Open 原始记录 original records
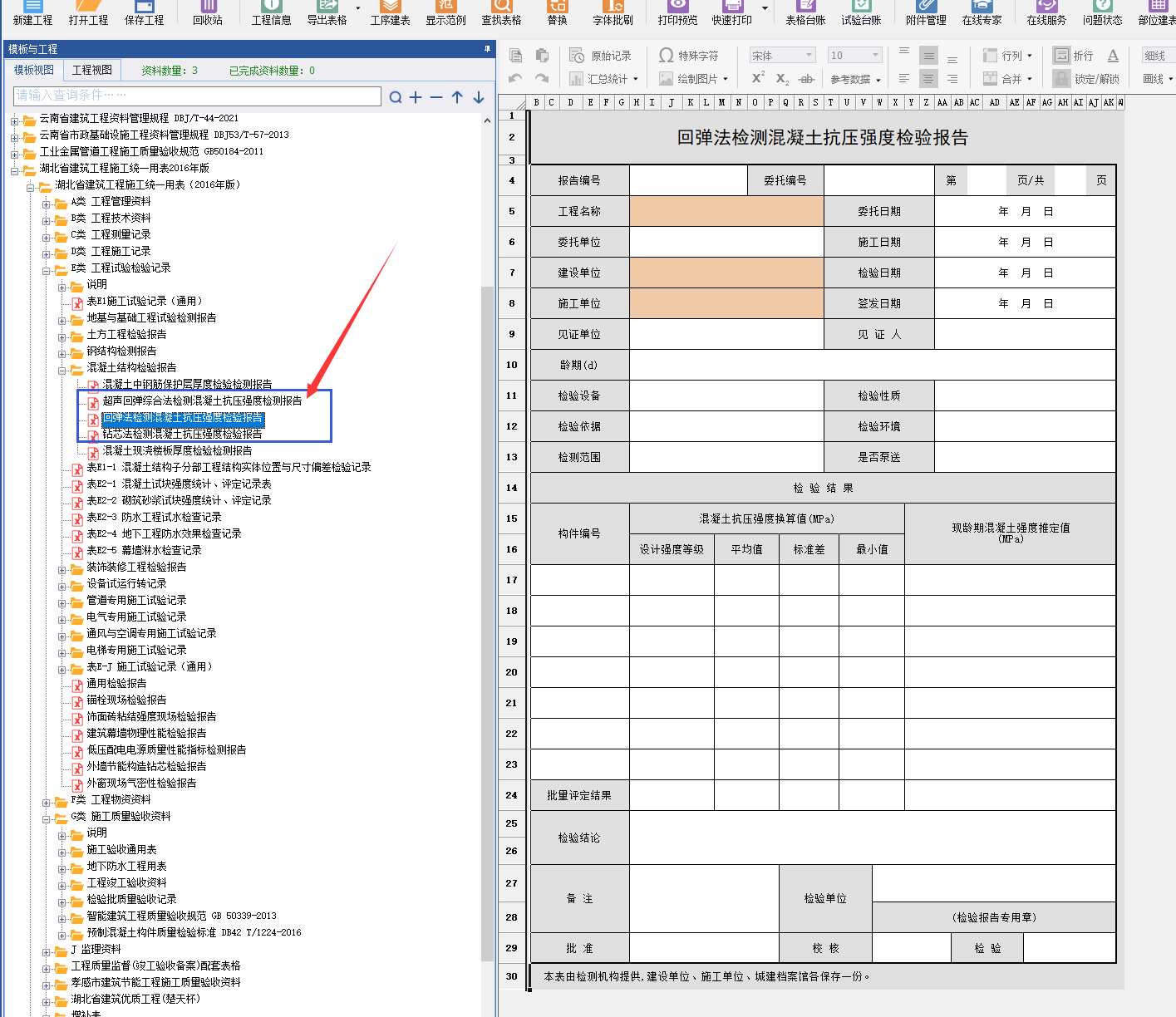This screenshot has height=1017, width=1176. click(x=600, y=56)
